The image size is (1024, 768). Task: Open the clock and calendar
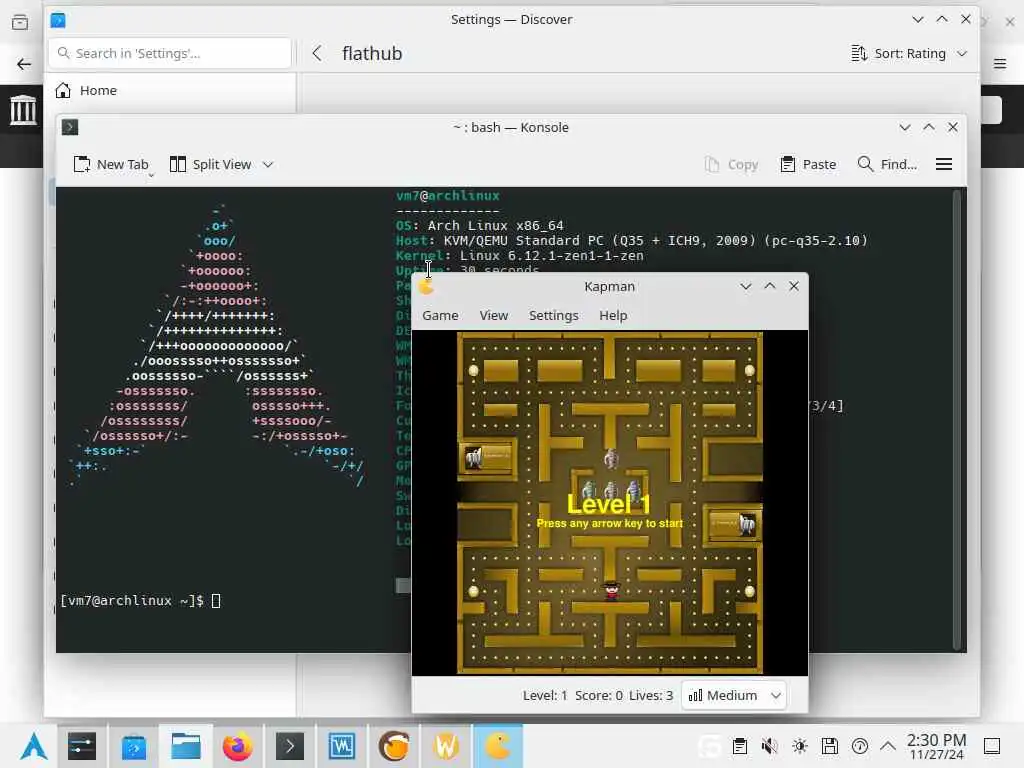point(936,746)
